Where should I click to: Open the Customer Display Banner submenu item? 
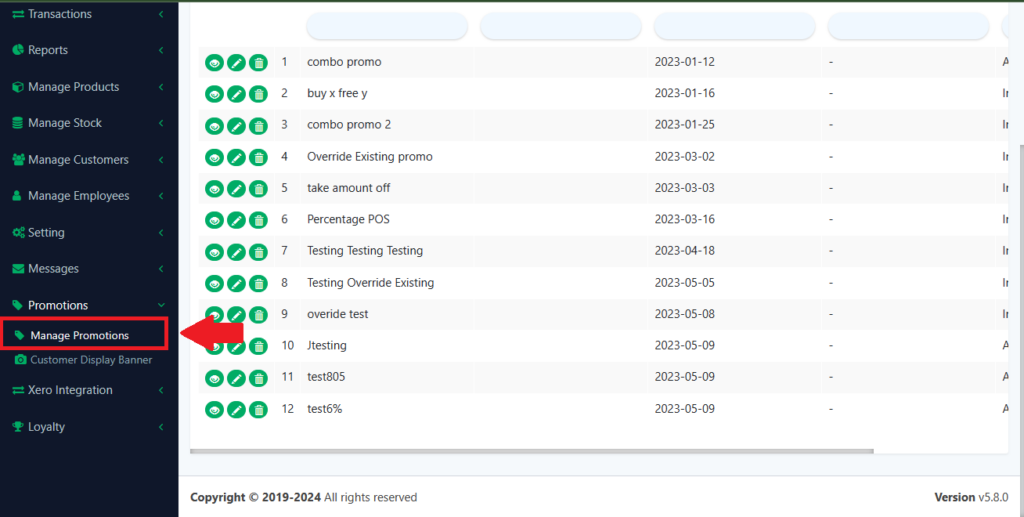pyautogui.click(x=90, y=360)
